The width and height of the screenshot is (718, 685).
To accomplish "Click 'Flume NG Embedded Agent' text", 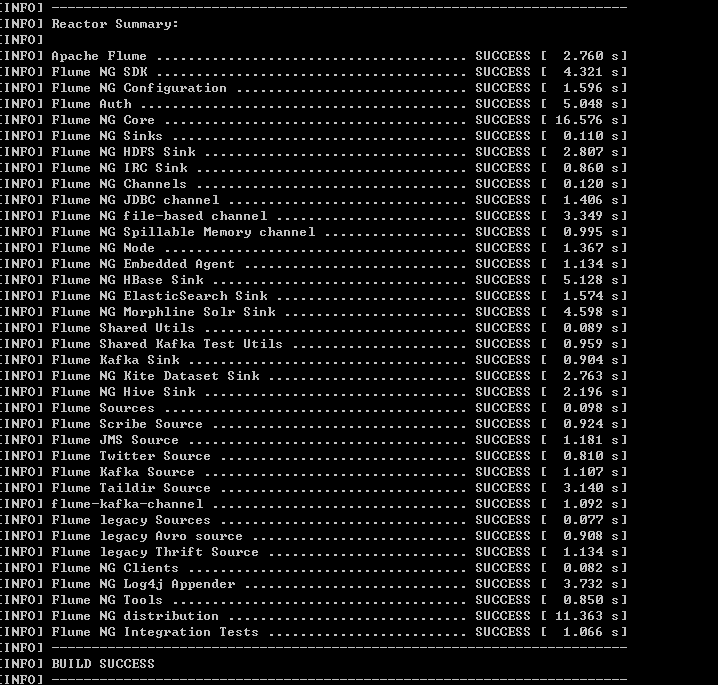I will 143,264.
